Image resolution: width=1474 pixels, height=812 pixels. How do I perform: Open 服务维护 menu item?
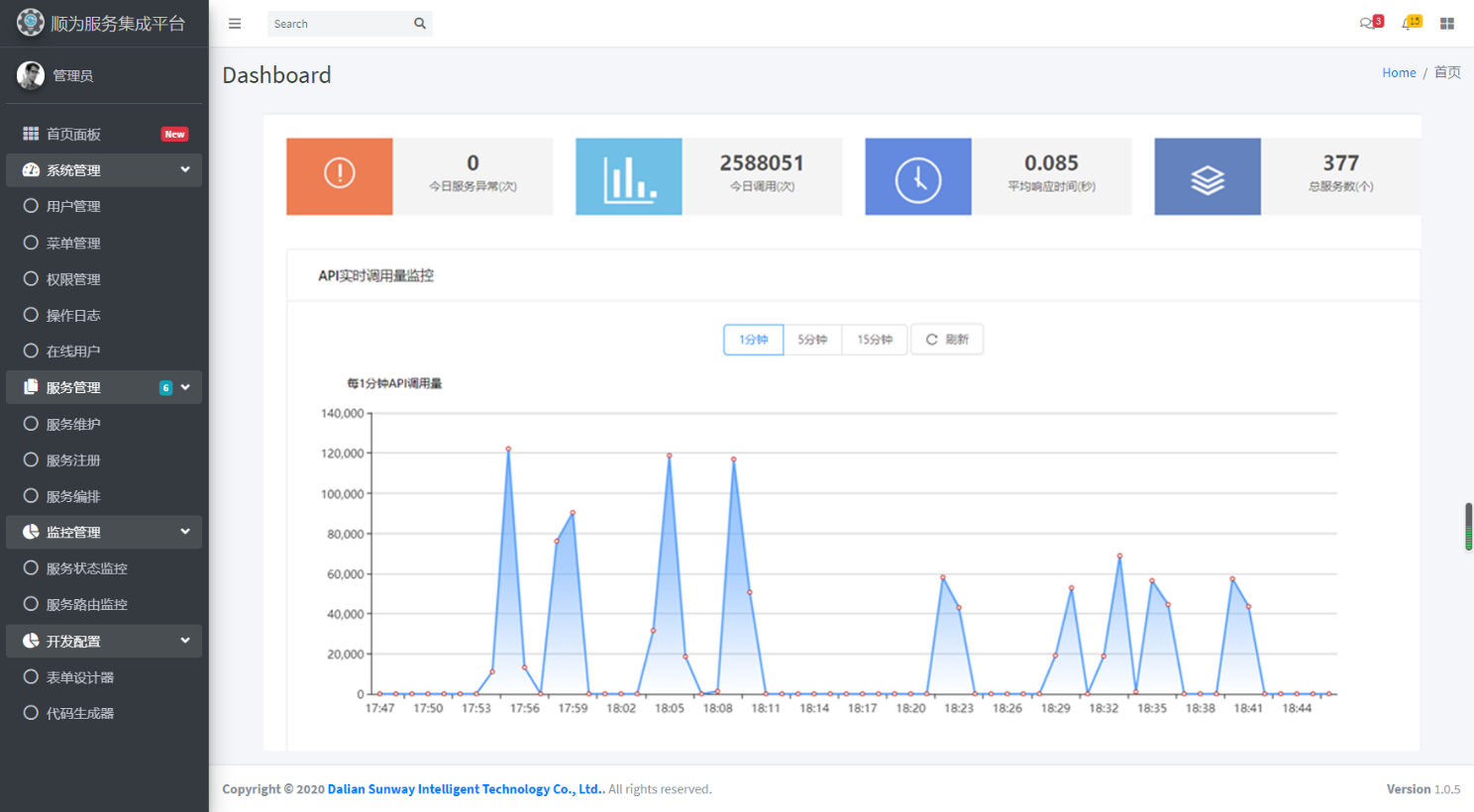[x=104, y=424]
